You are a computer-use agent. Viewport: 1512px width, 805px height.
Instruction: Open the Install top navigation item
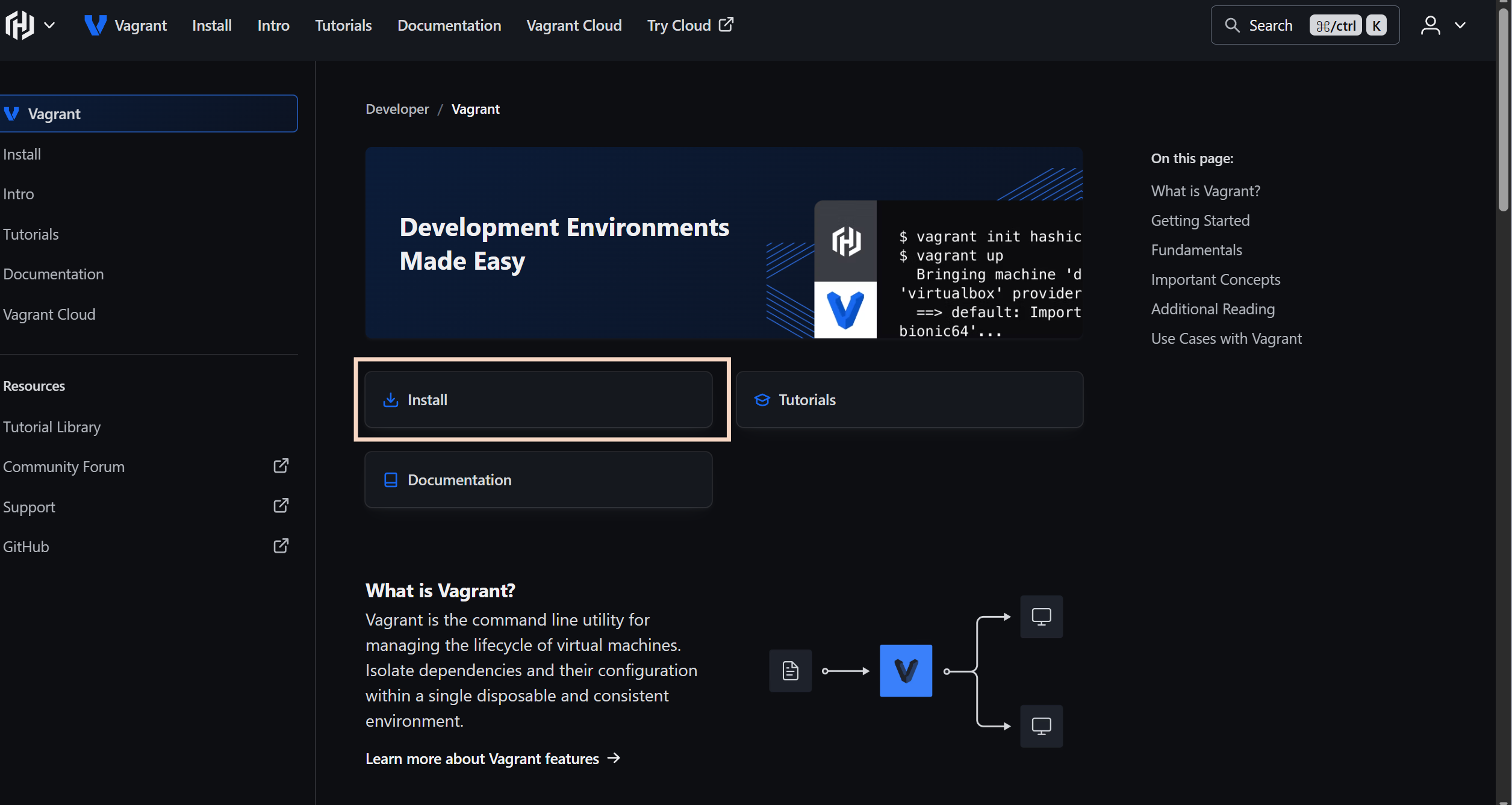pyautogui.click(x=212, y=25)
